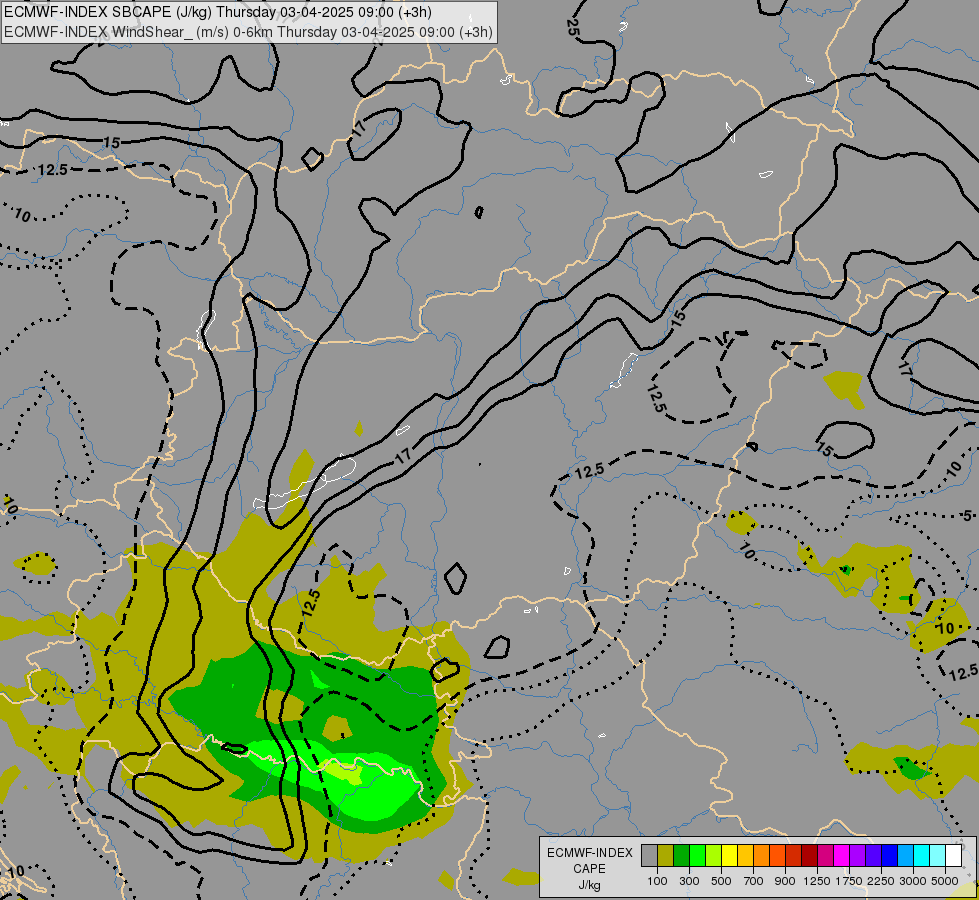Click the 1250 label under the legend
This screenshot has height=900, width=979.
817,881
